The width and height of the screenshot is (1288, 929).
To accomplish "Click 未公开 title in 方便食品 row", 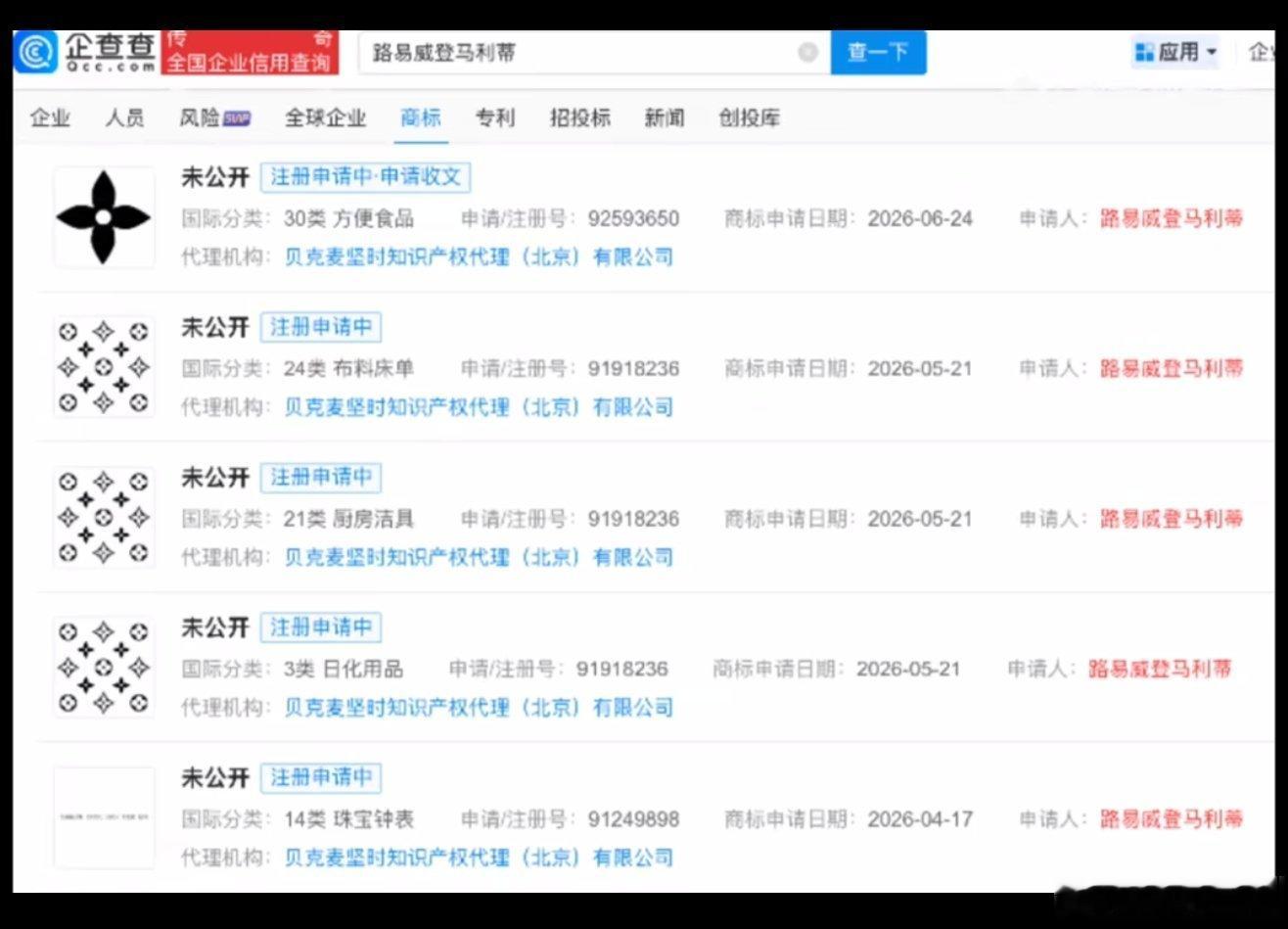I will (x=215, y=177).
